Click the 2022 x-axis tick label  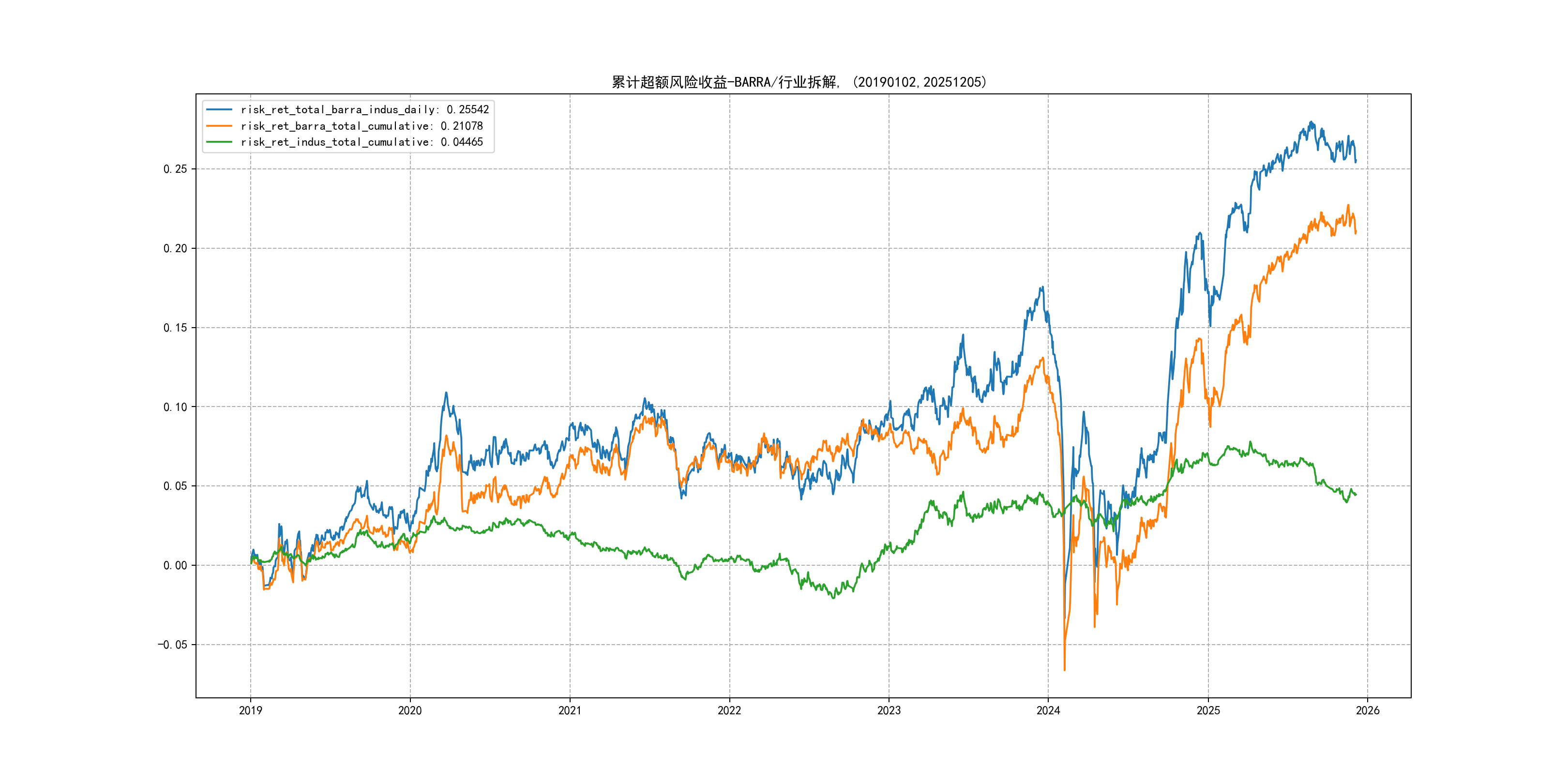point(729,710)
